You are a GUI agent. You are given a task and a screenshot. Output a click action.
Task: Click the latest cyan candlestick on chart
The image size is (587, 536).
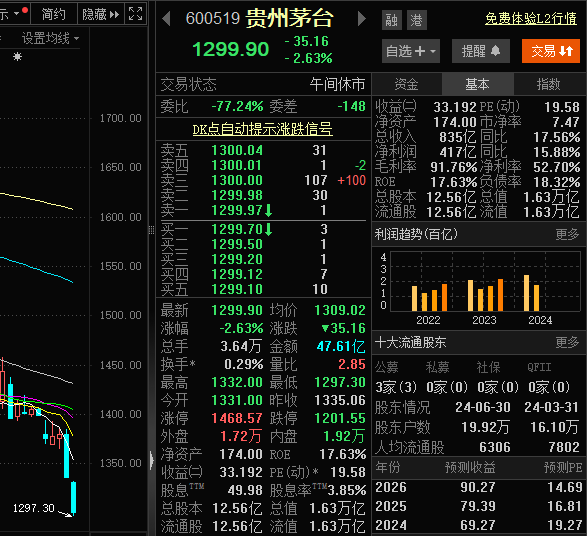pos(73,498)
